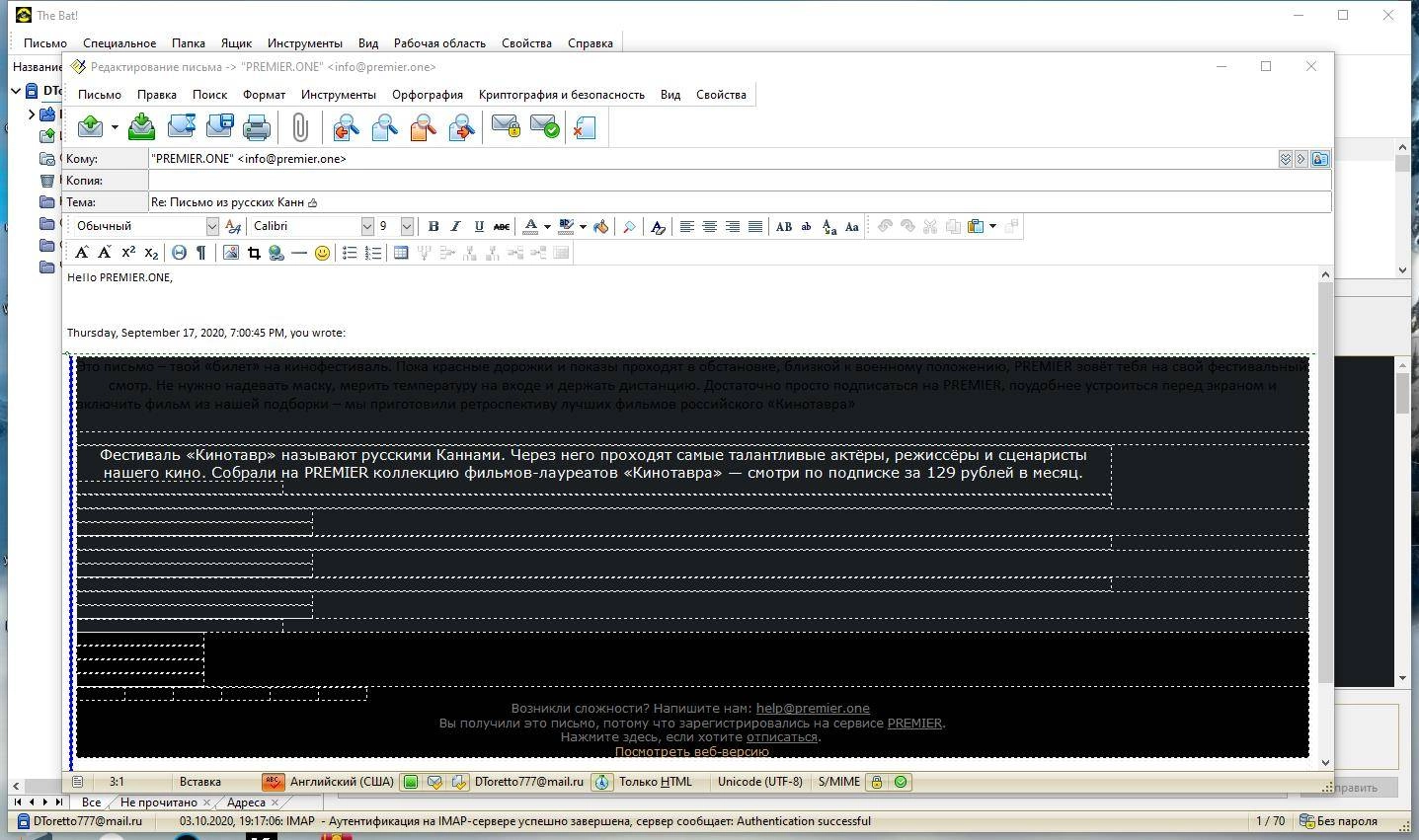Screen dimensions: 1419x840
Task: Toggle underline formatting
Action: point(479,226)
